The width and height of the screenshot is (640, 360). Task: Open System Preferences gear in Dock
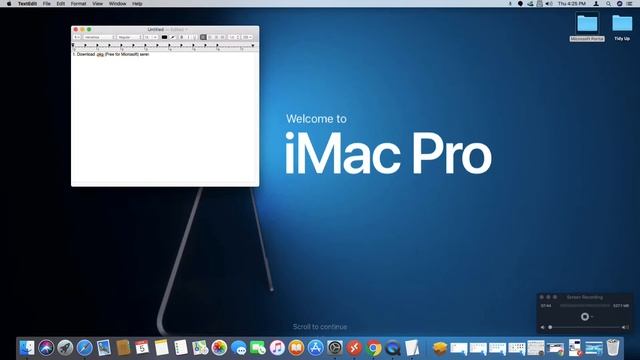click(x=335, y=348)
